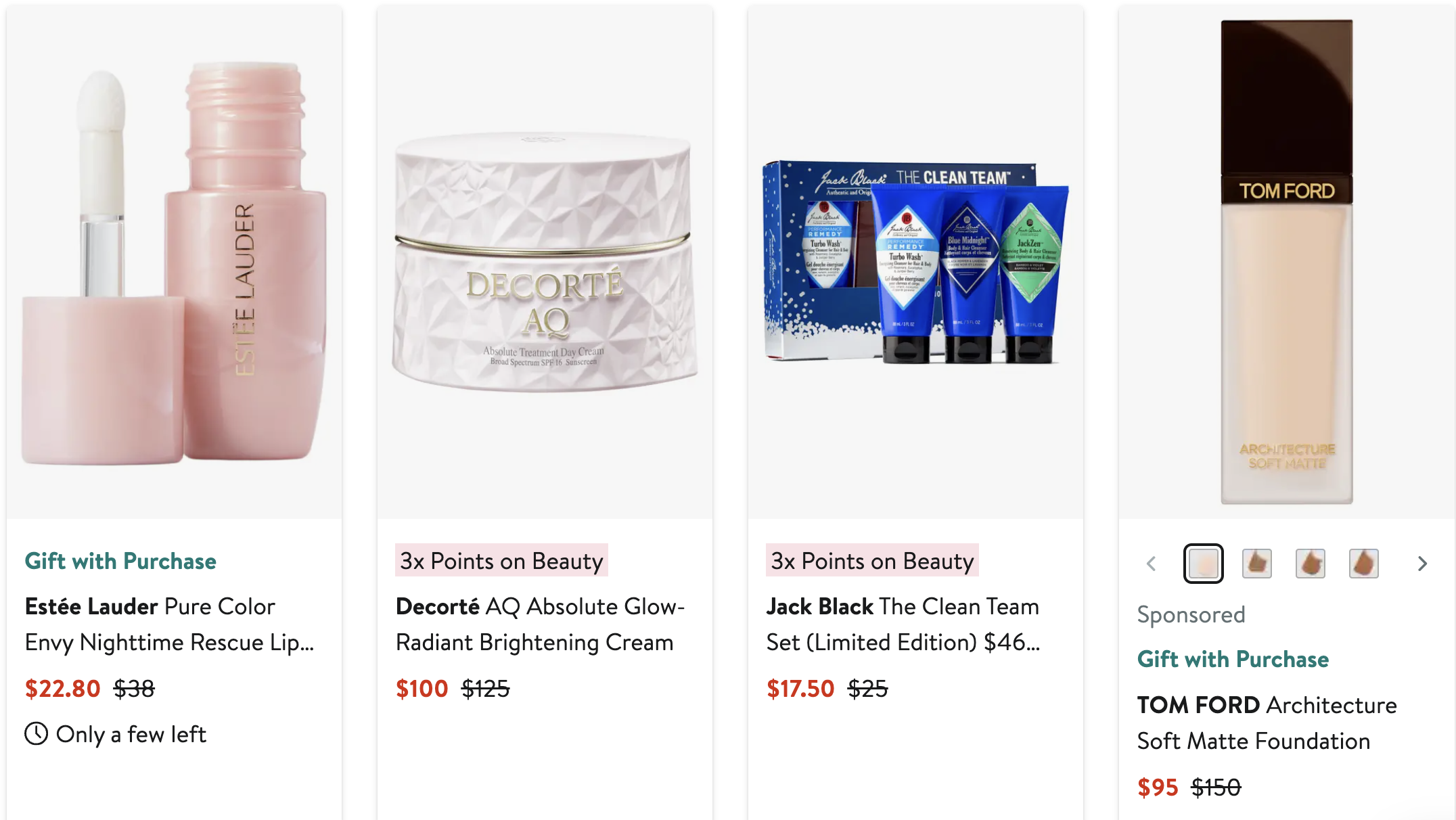Open Decorté AQ Absolute Glow-Radiant Cream link
Screen dimensions: 1456x820
(540, 624)
